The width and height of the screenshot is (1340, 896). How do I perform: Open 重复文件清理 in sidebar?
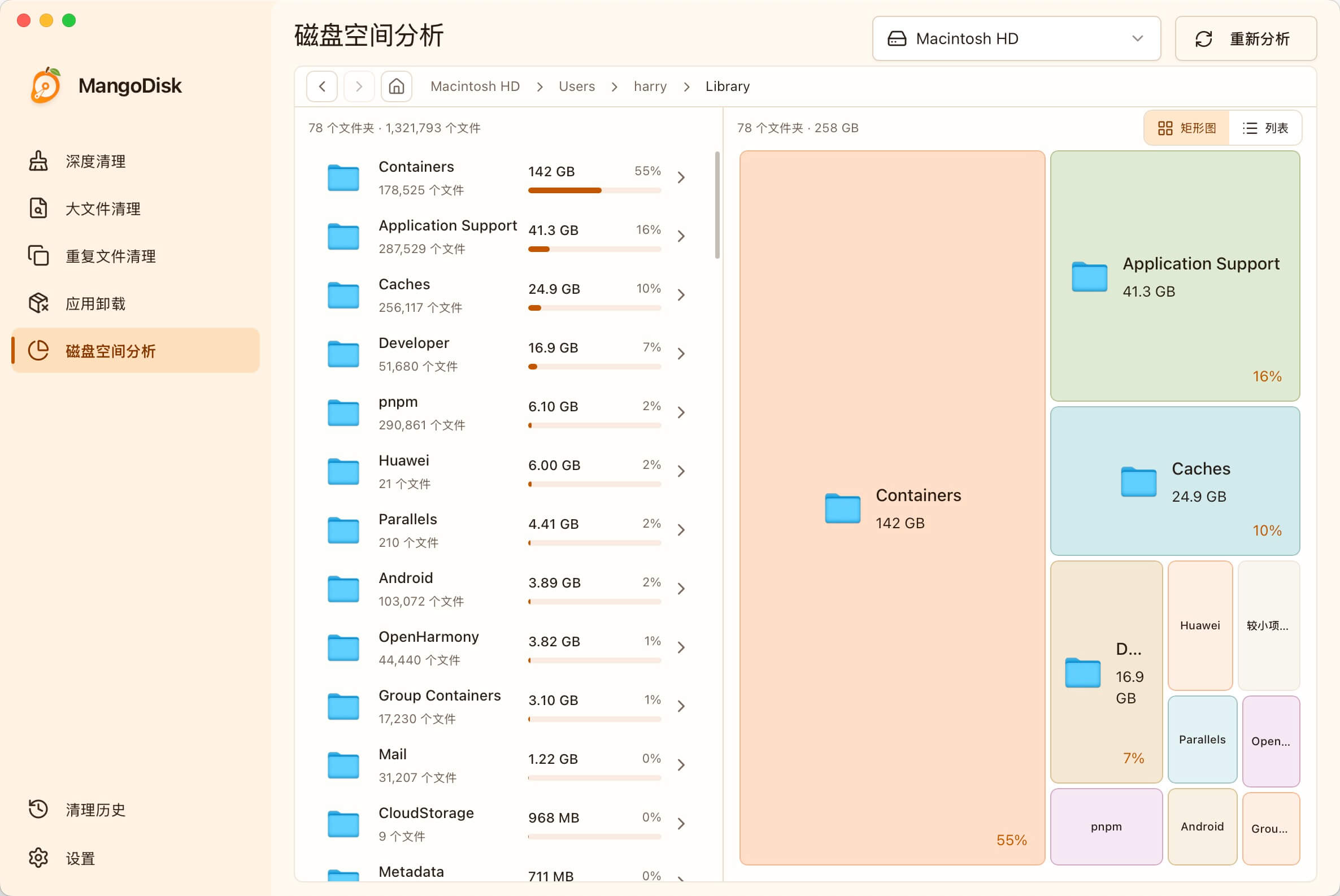tap(136, 256)
